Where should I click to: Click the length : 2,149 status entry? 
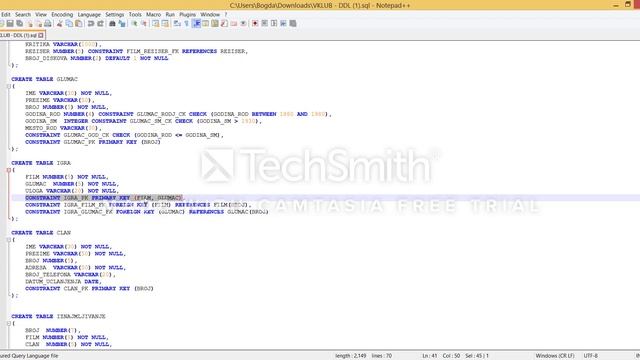[350, 356]
